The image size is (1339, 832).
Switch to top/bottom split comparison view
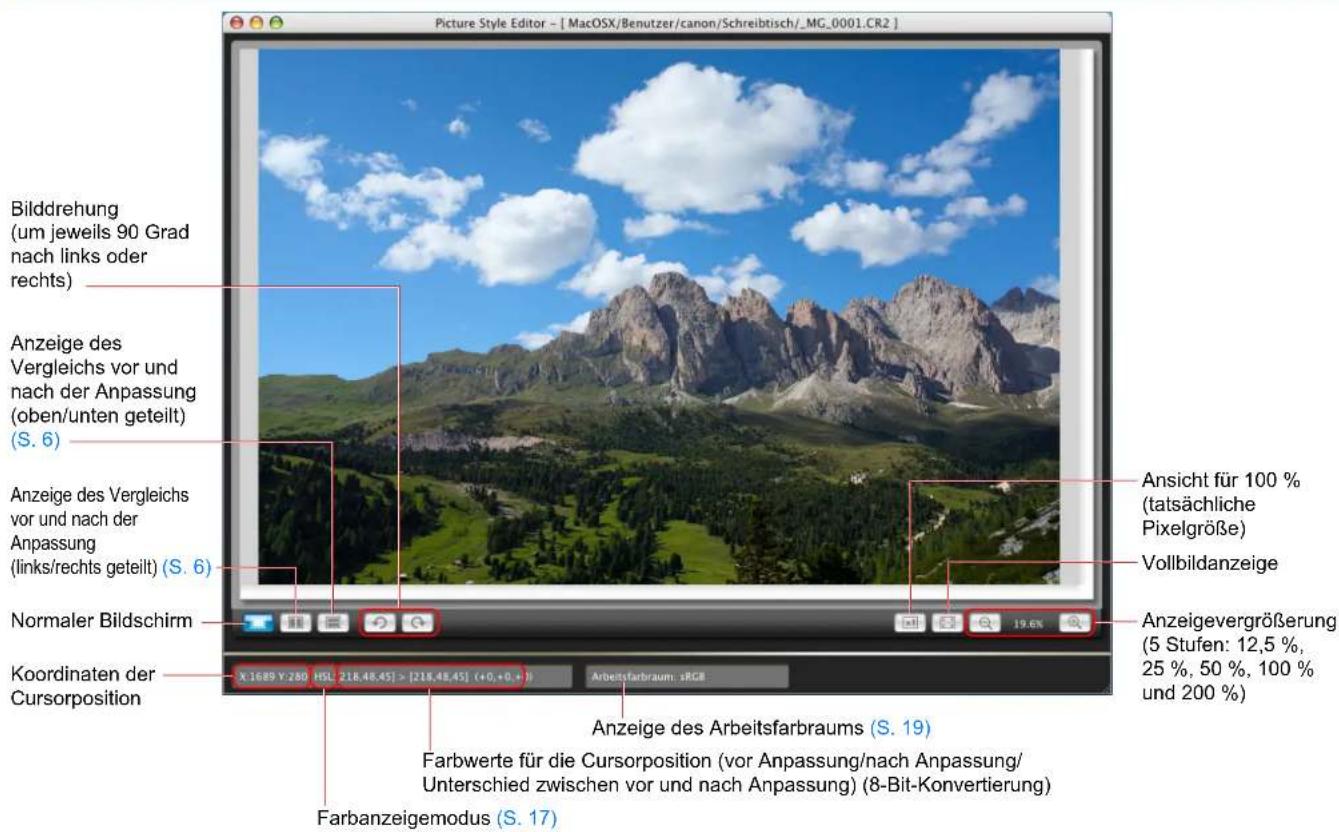click(x=332, y=622)
